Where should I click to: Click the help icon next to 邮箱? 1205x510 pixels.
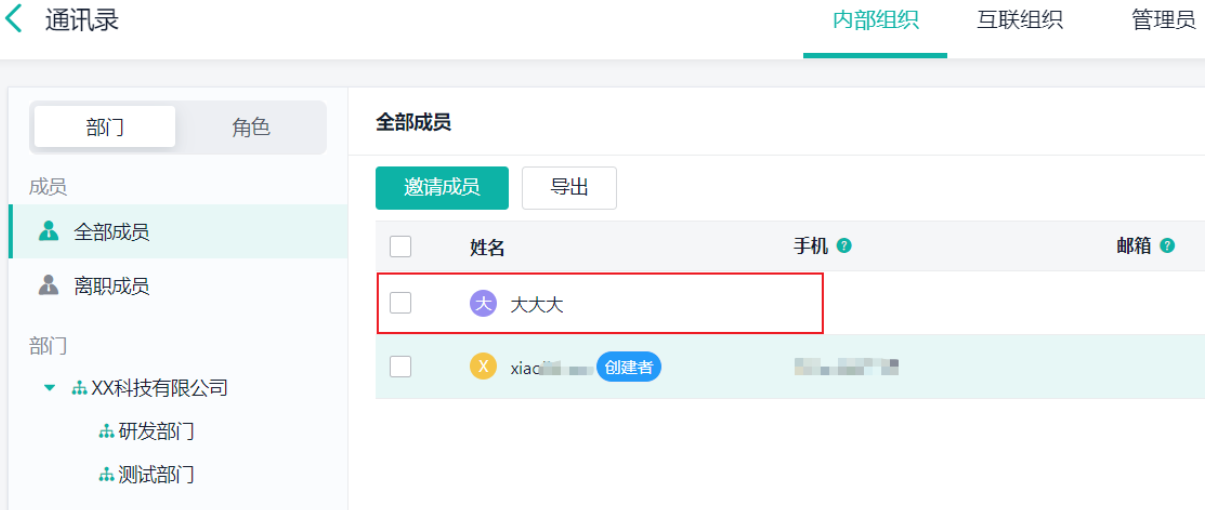click(x=1167, y=246)
